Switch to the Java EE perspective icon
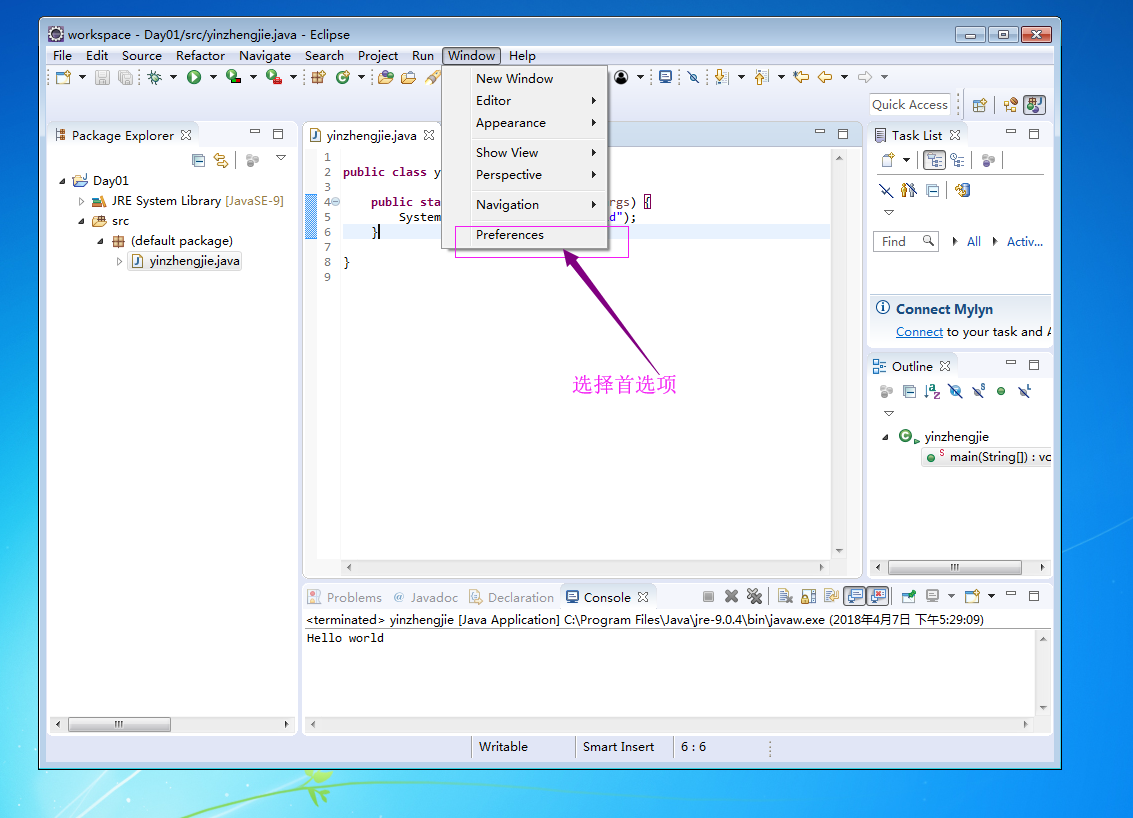Image resolution: width=1133 pixels, height=818 pixels. [x=1010, y=106]
